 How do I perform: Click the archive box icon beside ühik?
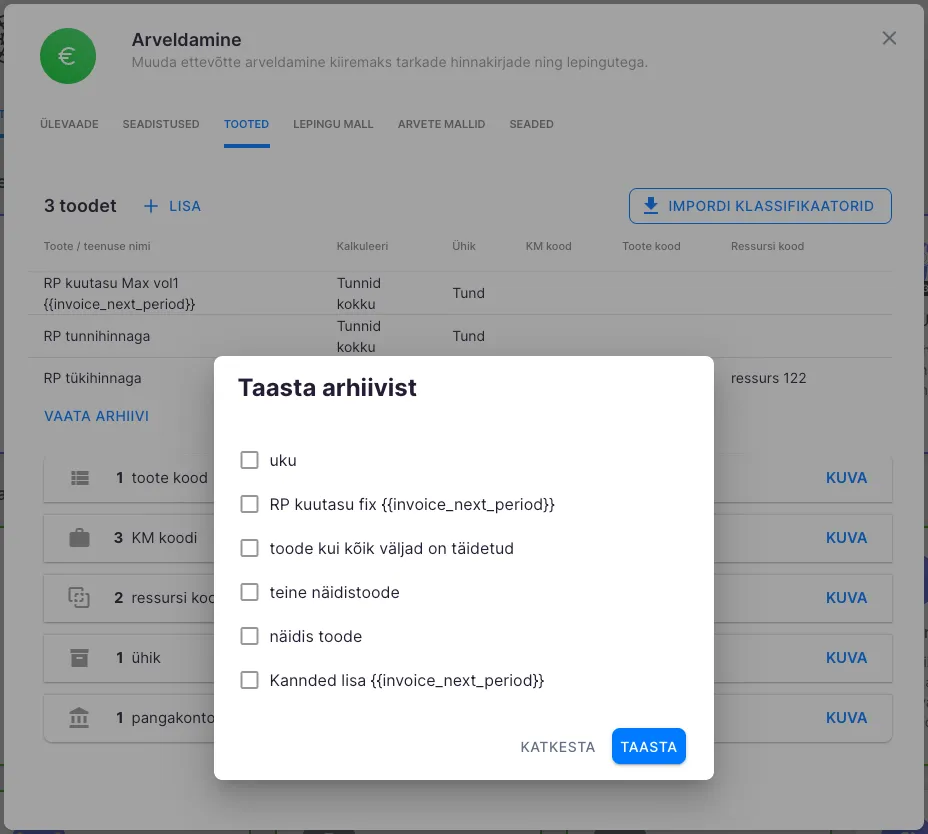click(80, 658)
